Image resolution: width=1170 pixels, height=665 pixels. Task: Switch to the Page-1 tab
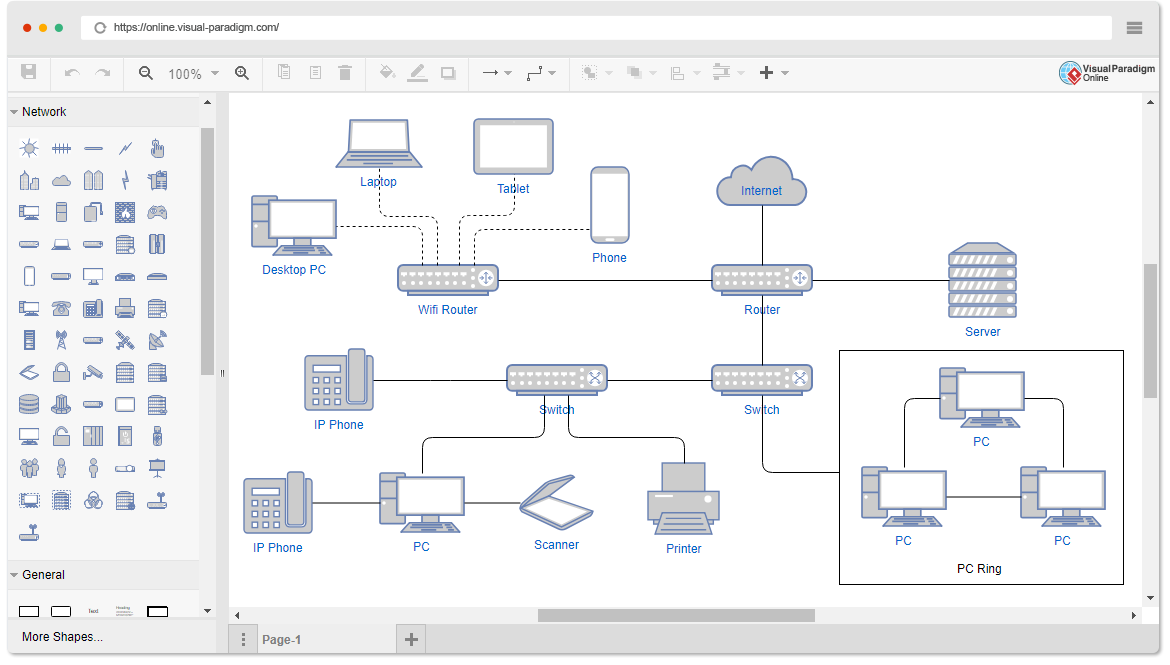(280, 639)
